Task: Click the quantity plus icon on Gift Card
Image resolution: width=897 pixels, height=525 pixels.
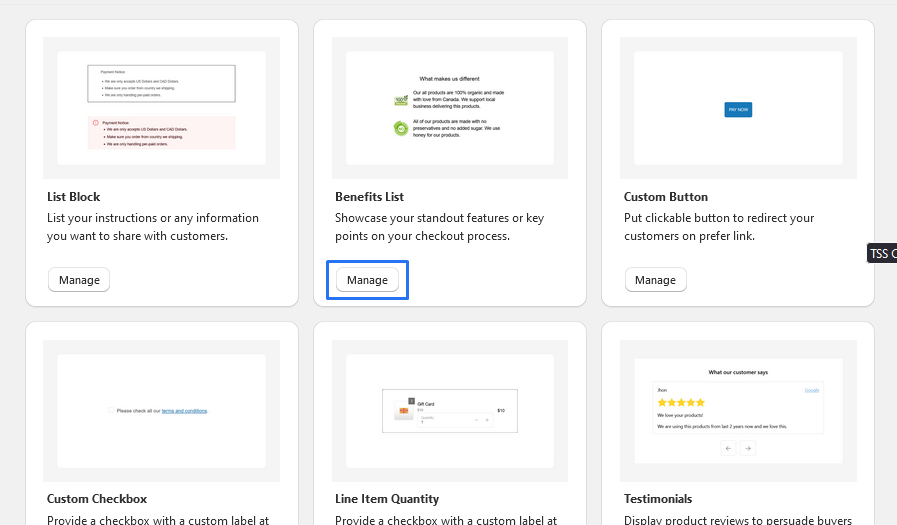Action: coord(487,421)
